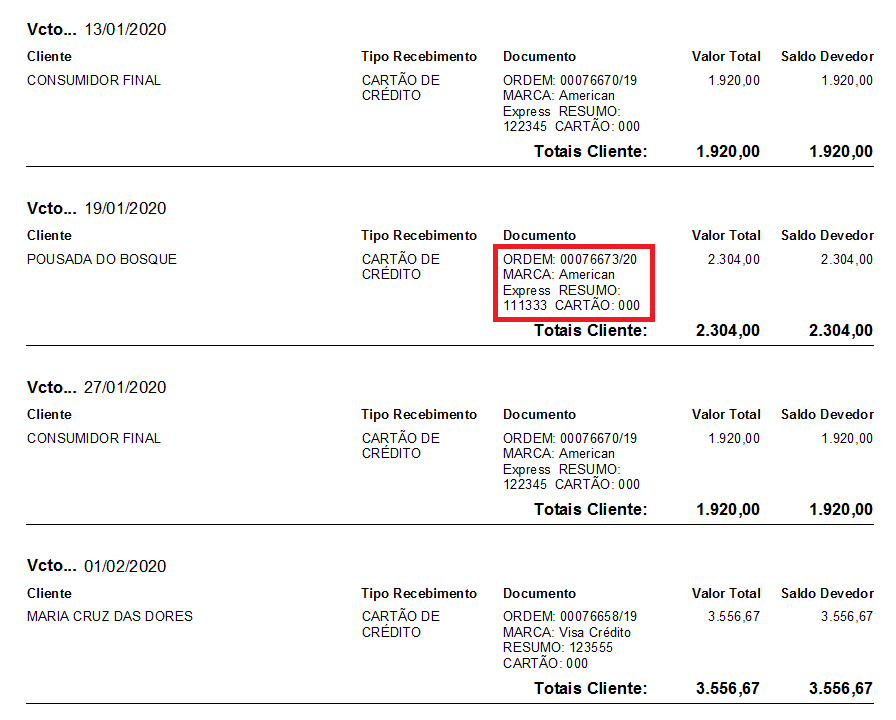This screenshot has height=720, width=896.
Task: Click CARTÃO DE CRÉDITO for Pousada do Bosque
Action: tap(400, 267)
